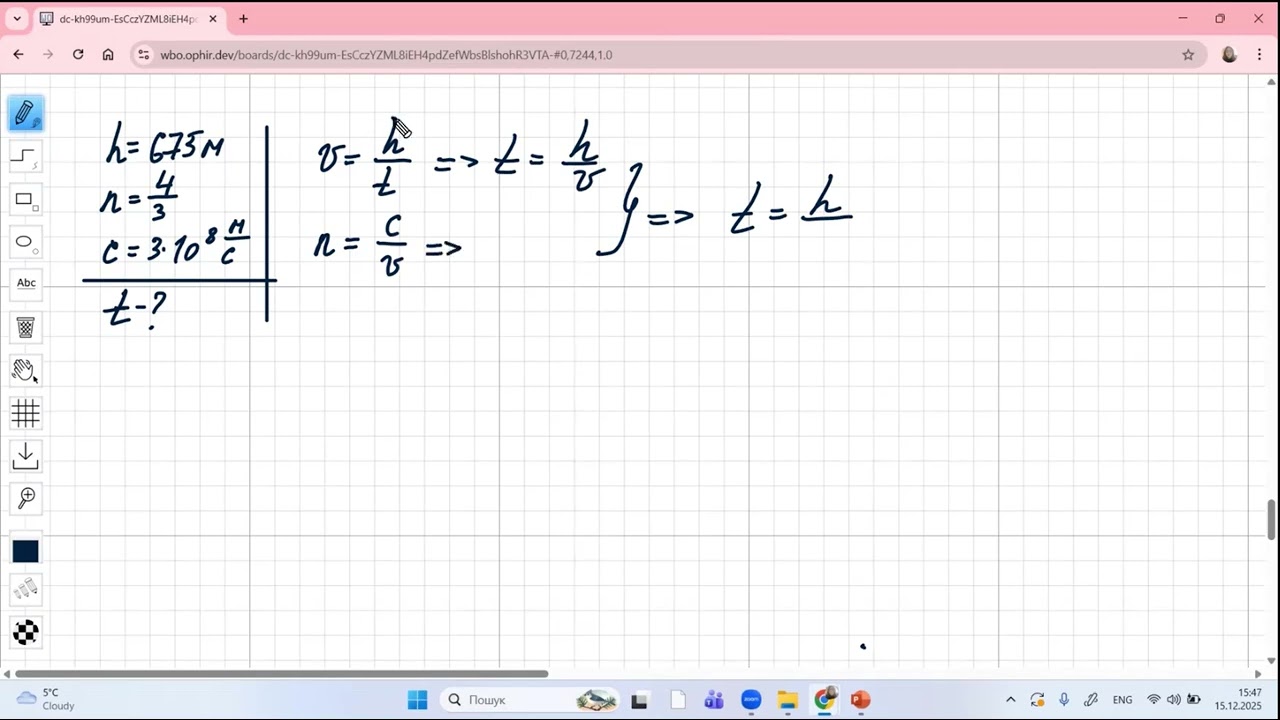Image resolution: width=1280 pixels, height=720 pixels.
Task: Open the Chrome three-dot menu
Action: [x=1259, y=55]
